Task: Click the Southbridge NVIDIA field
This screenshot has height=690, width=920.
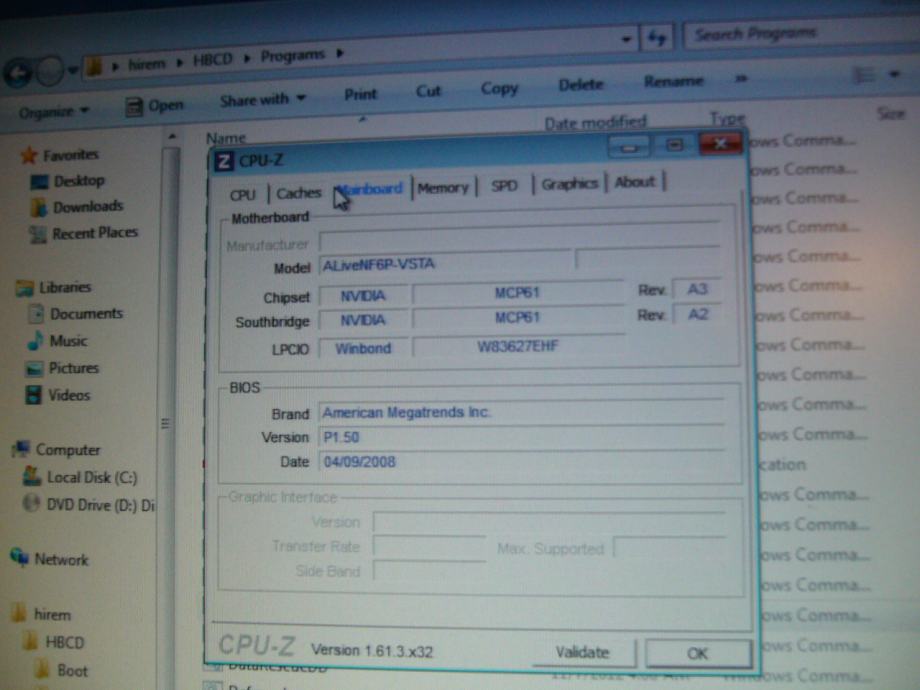Action: (x=363, y=320)
